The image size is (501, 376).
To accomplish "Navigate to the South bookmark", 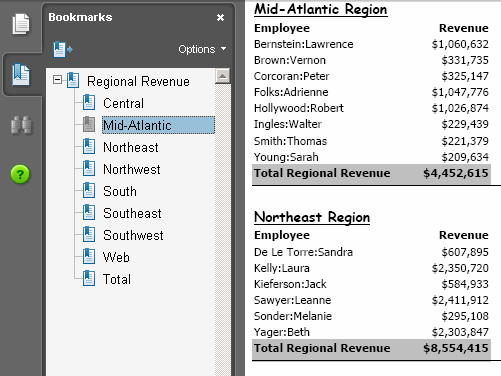I will point(120,191).
